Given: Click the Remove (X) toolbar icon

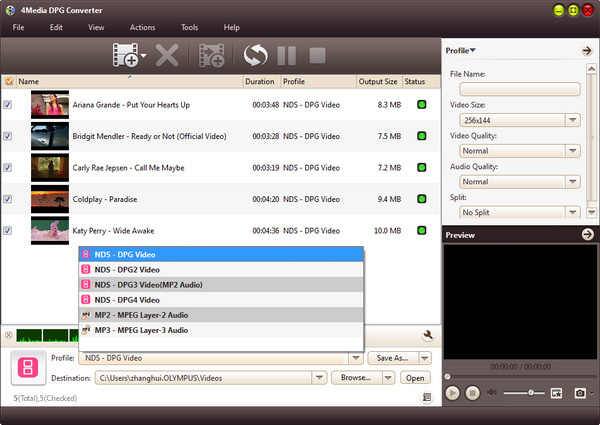Looking at the screenshot, I should point(168,54).
